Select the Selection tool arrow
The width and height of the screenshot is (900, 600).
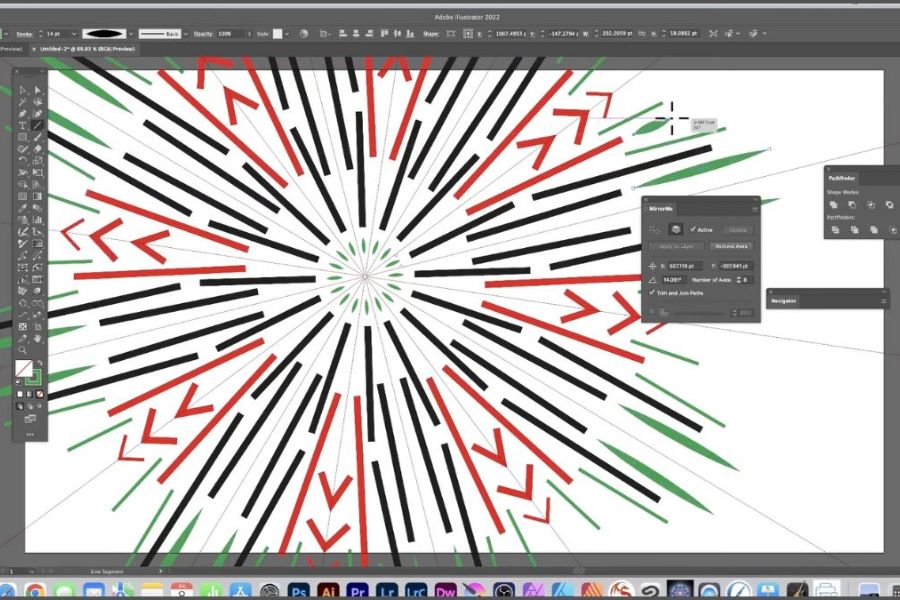(x=23, y=91)
